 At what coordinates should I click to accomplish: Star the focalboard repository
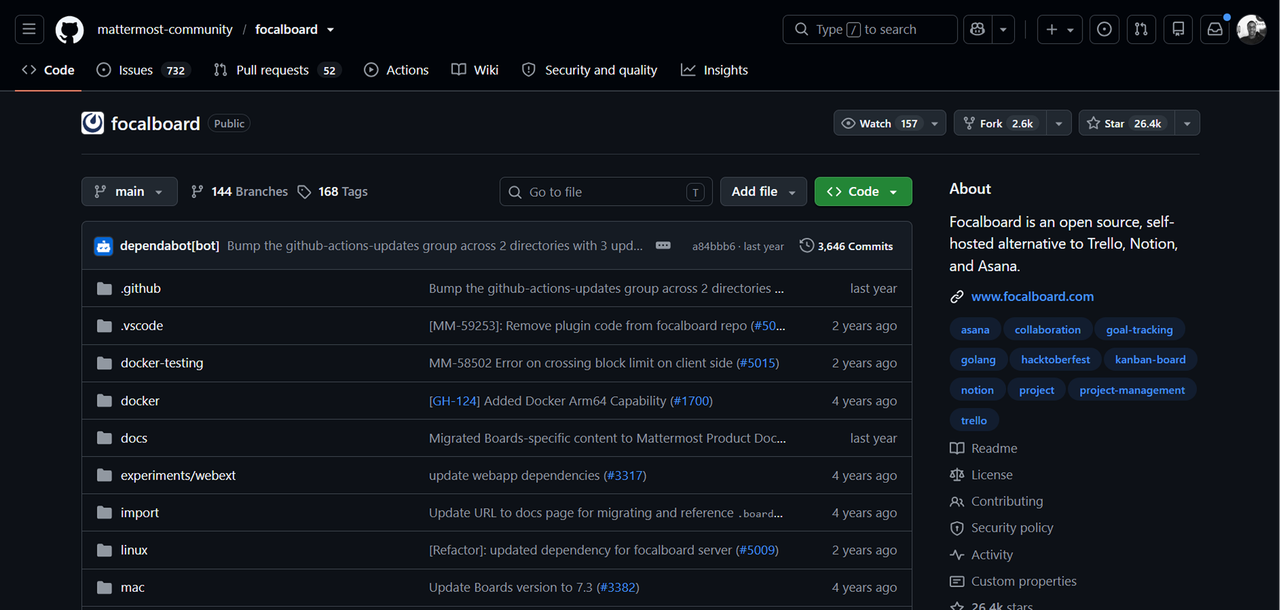coord(1126,123)
